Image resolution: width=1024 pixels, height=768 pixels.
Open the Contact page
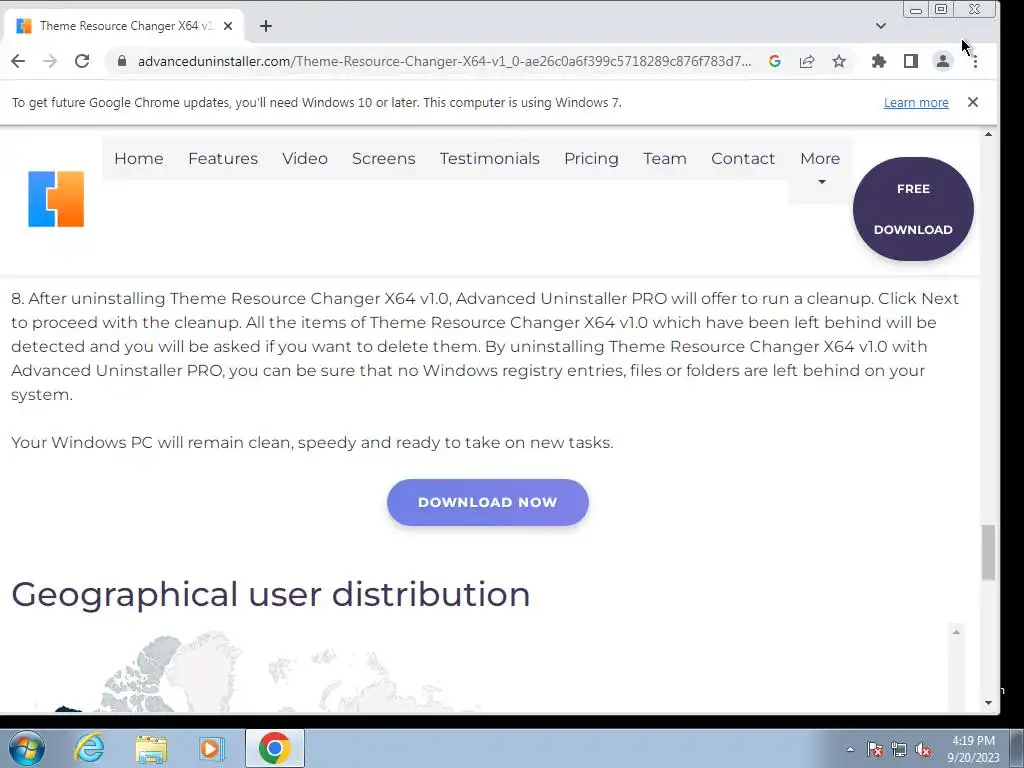pos(743,159)
